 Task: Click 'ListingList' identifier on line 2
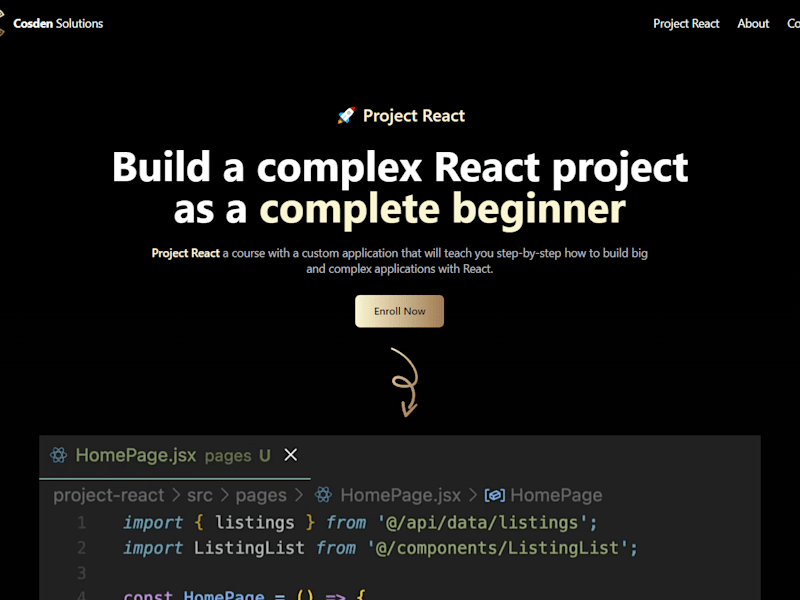pyautogui.click(x=249, y=548)
